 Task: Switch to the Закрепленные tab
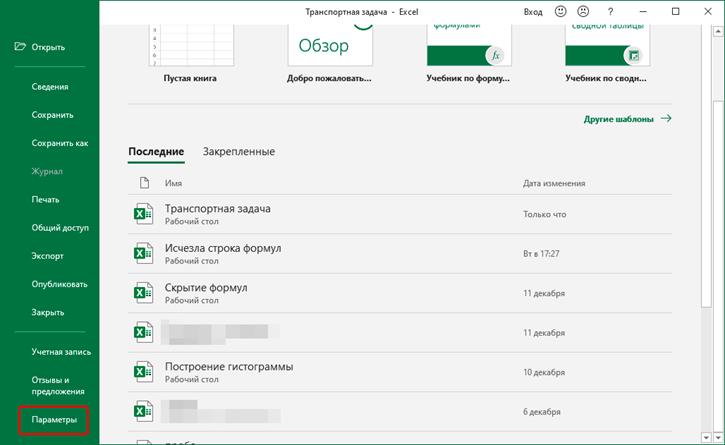(239, 152)
